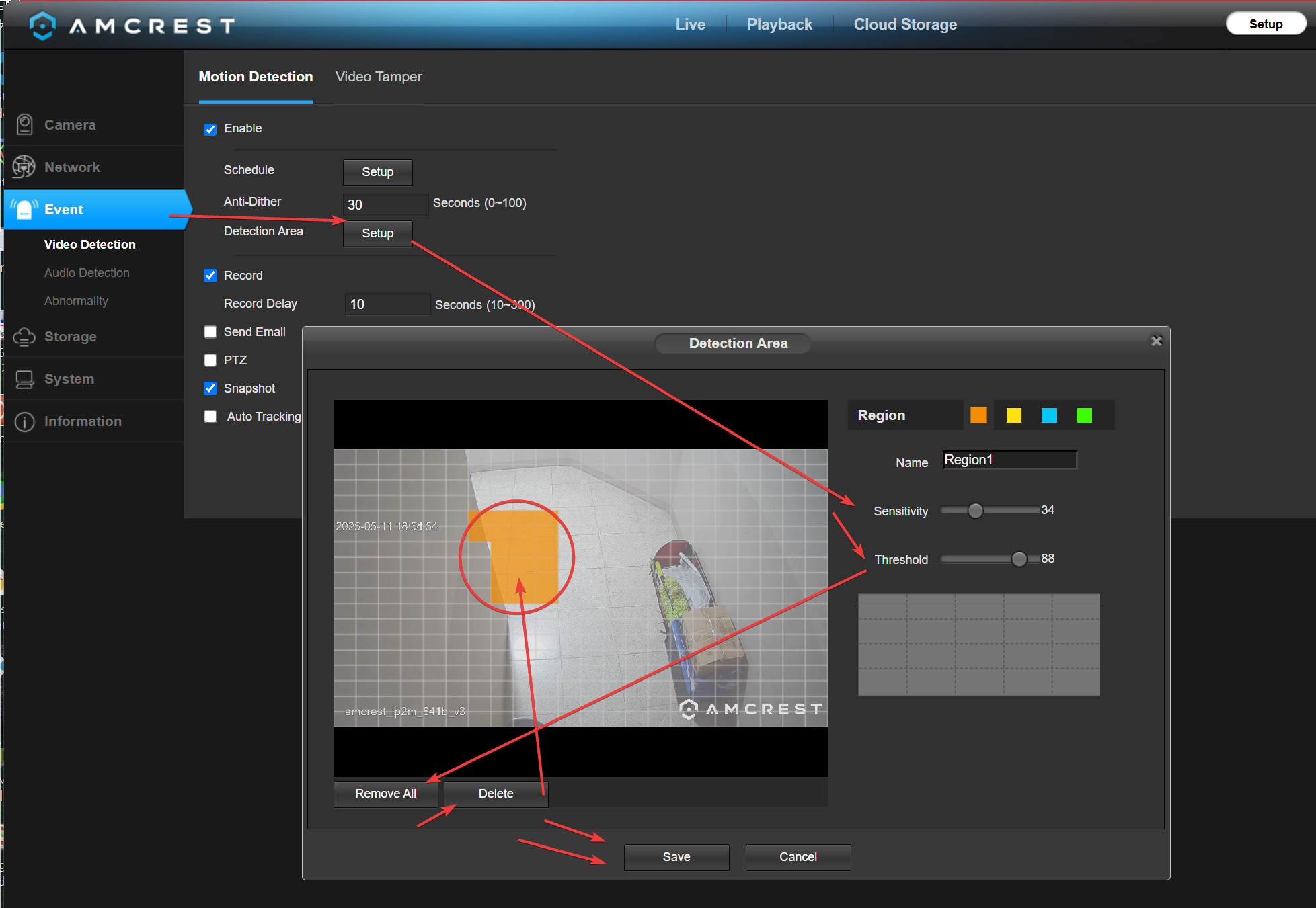Screen dimensions: 1316x908
Task: Save the detection area settings
Action: click(x=676, y=857)
